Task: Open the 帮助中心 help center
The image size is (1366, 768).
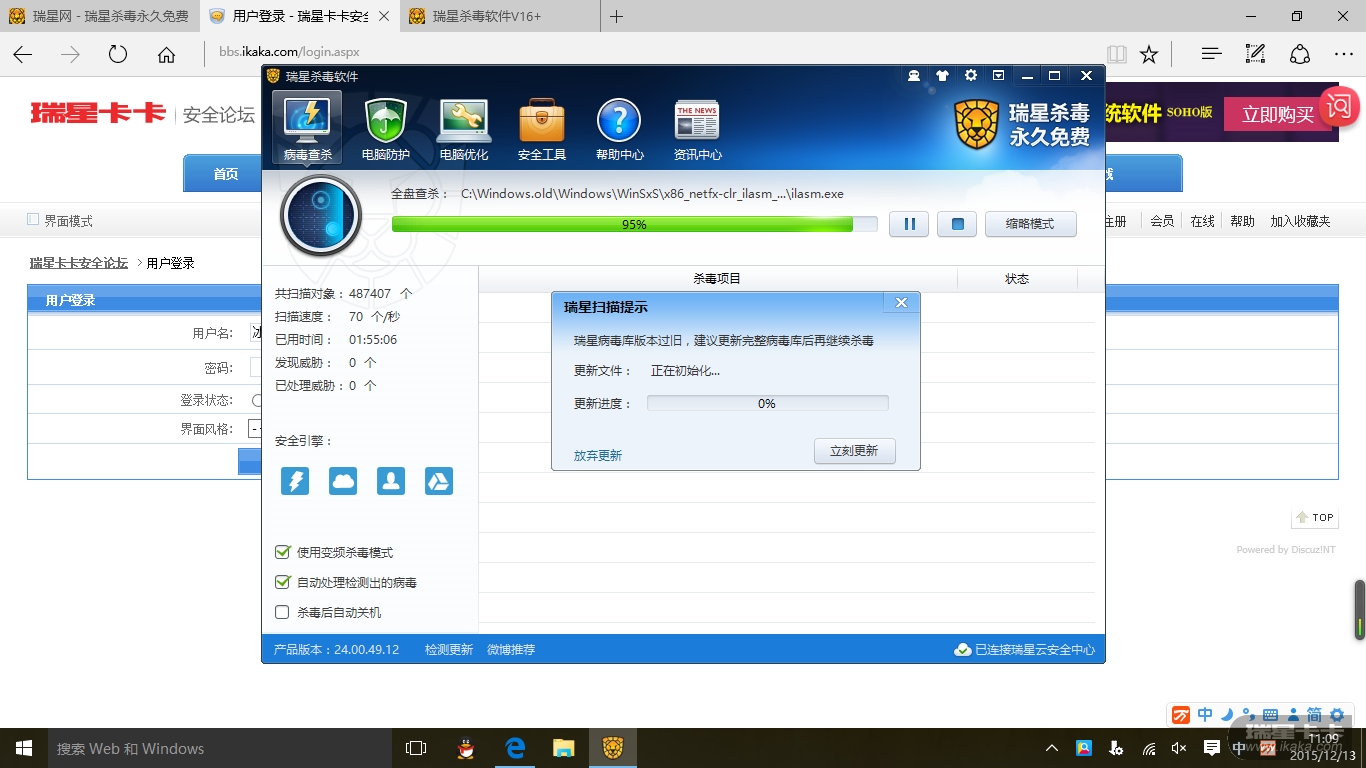Action: [620, 129]
